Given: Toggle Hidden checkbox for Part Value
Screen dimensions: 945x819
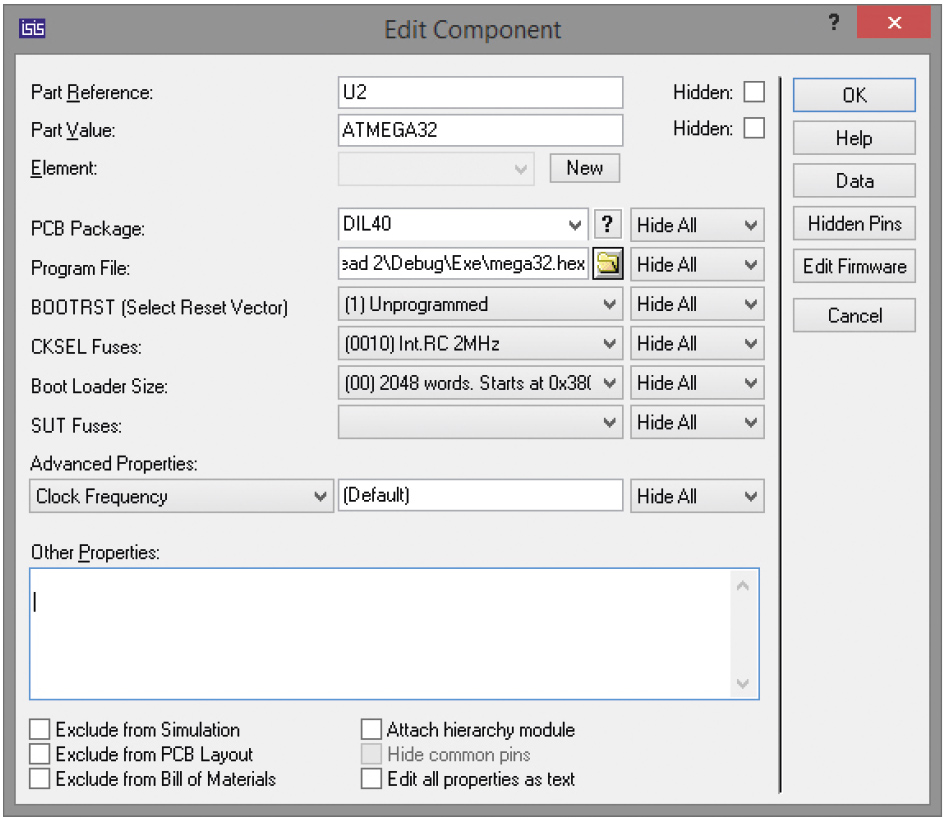Looking at the screenshot, I should click(754, 128).
